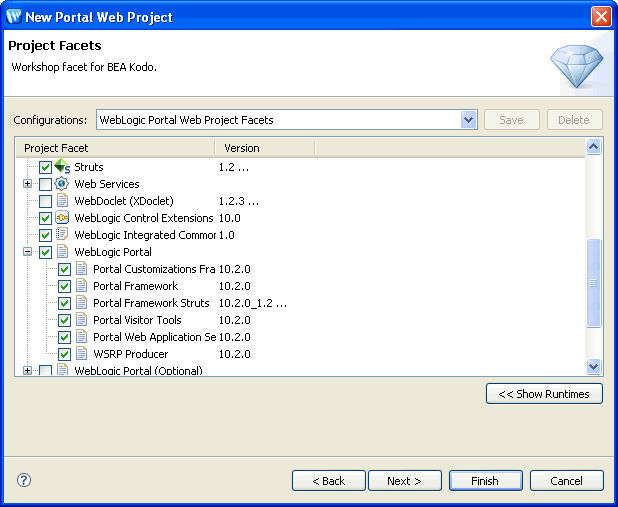Click the vertical scrollbar thumb
The height and width of the screenshot is (507, 618).
coord(594,283)
